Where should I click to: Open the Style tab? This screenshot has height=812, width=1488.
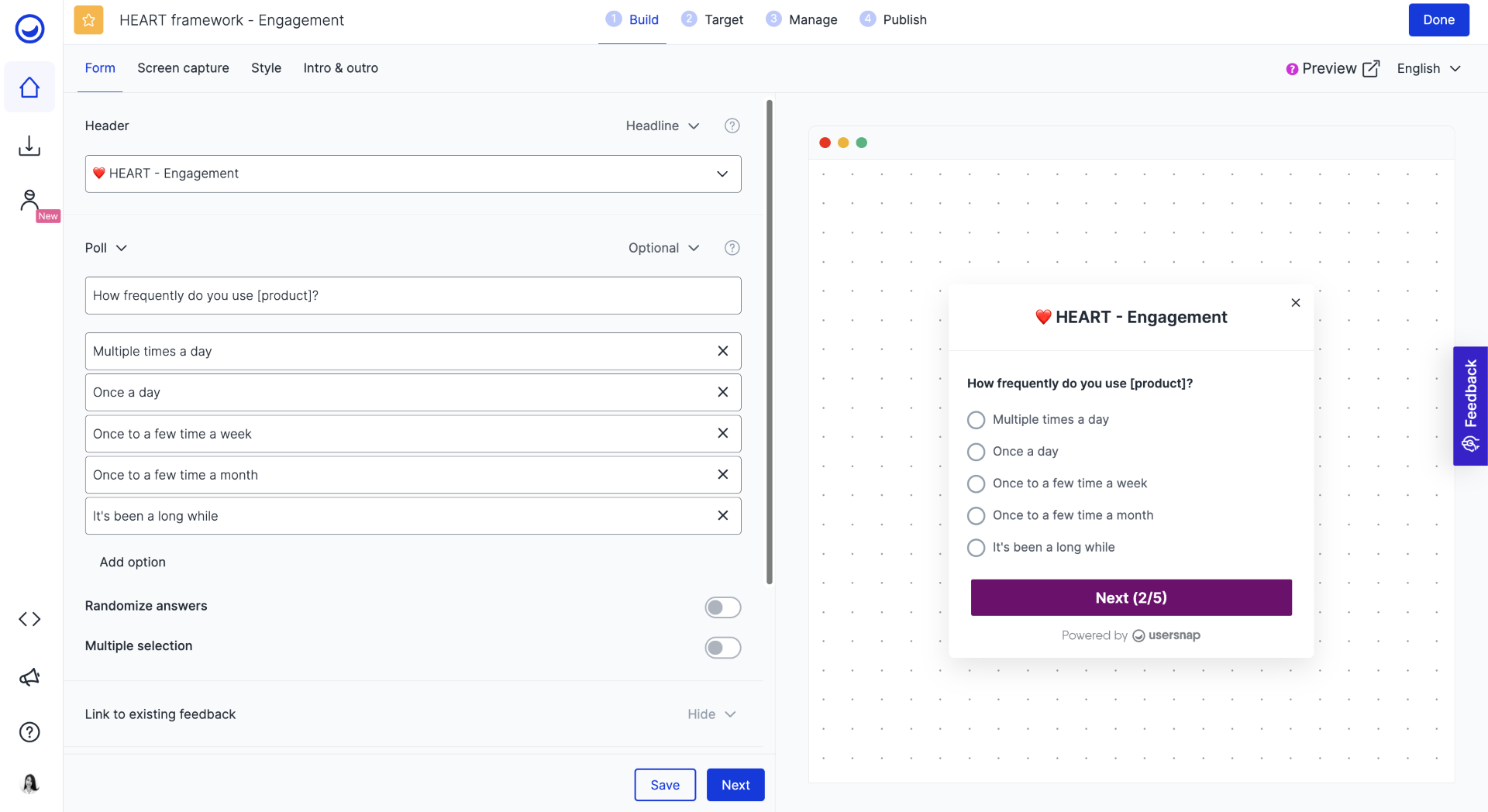click(266, 68)
